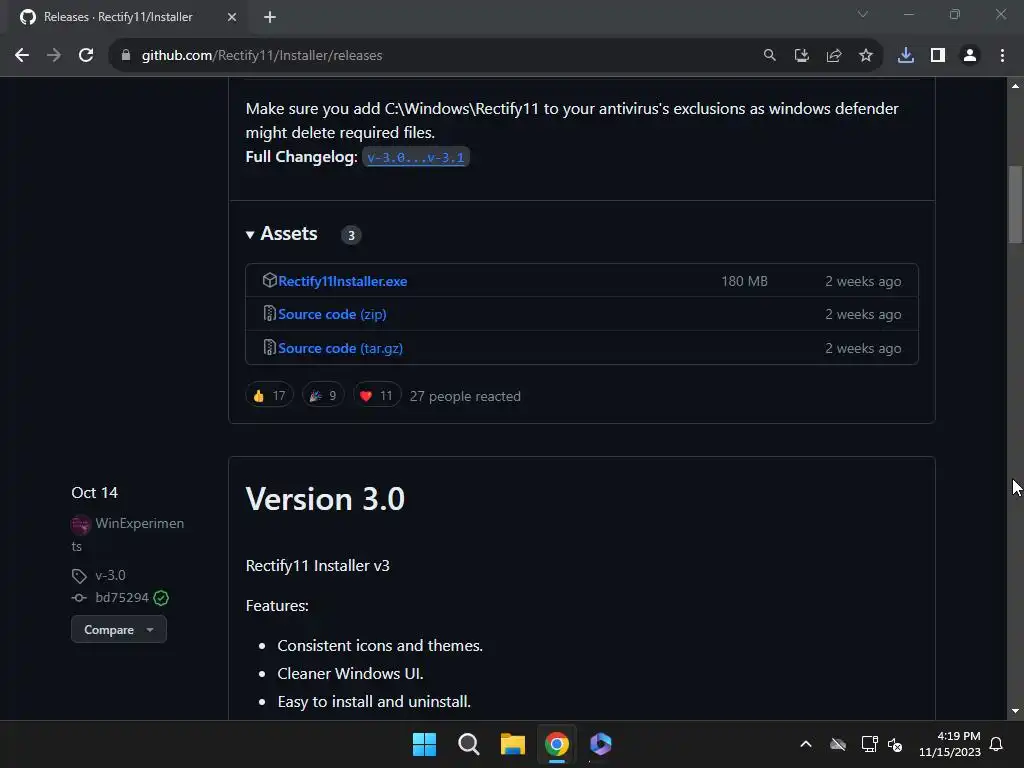Click the archive icon beside Source code (tar.gz)
This screenshot has width=1024, height=768.
coord(269,347)
